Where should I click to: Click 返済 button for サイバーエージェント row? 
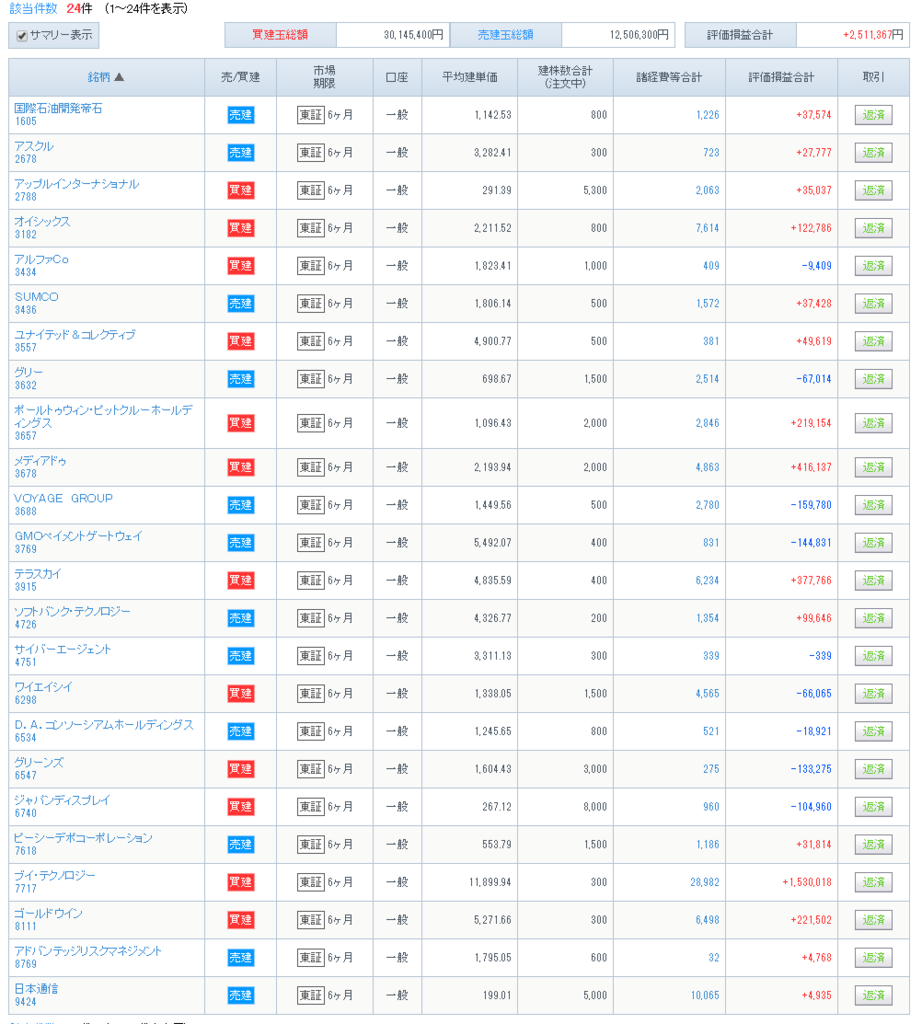point(873,656)
